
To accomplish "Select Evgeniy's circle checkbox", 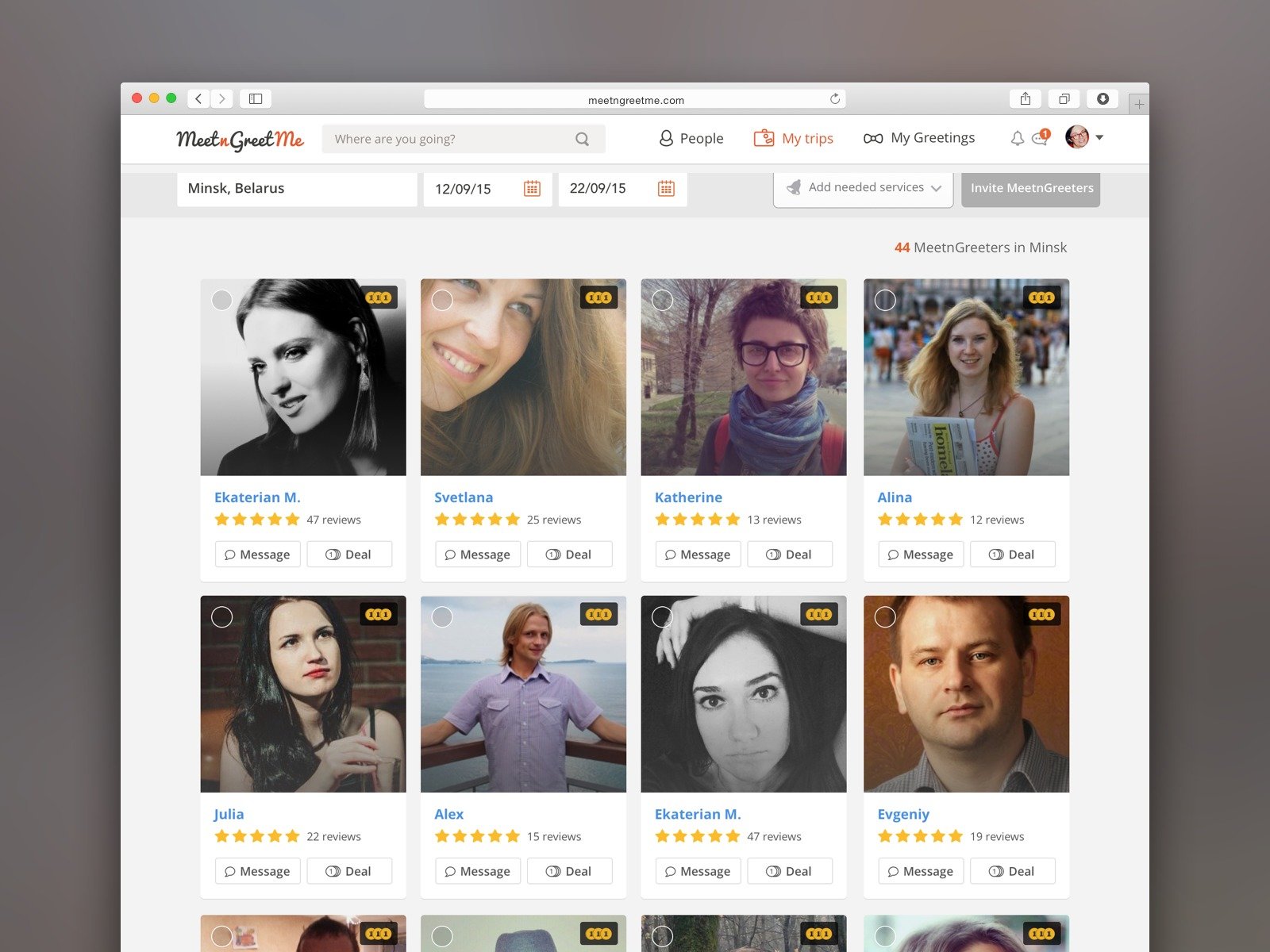I will click(885, 616).
